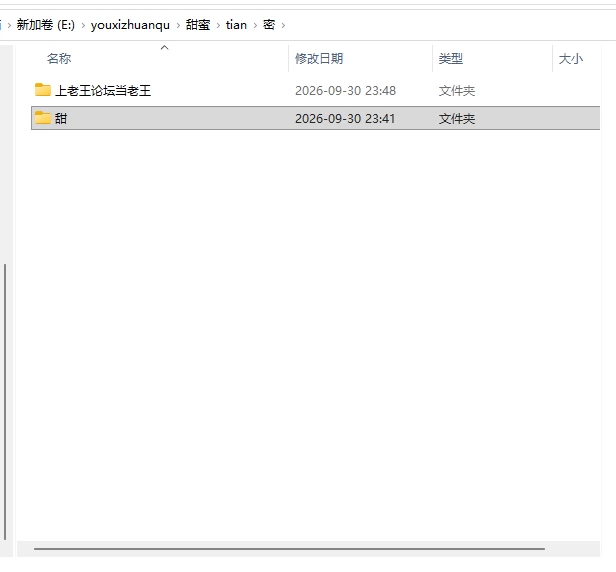616x572 pixels.
Task: Click the sort arrow above 名称
Action: click(x=165, y=48)
